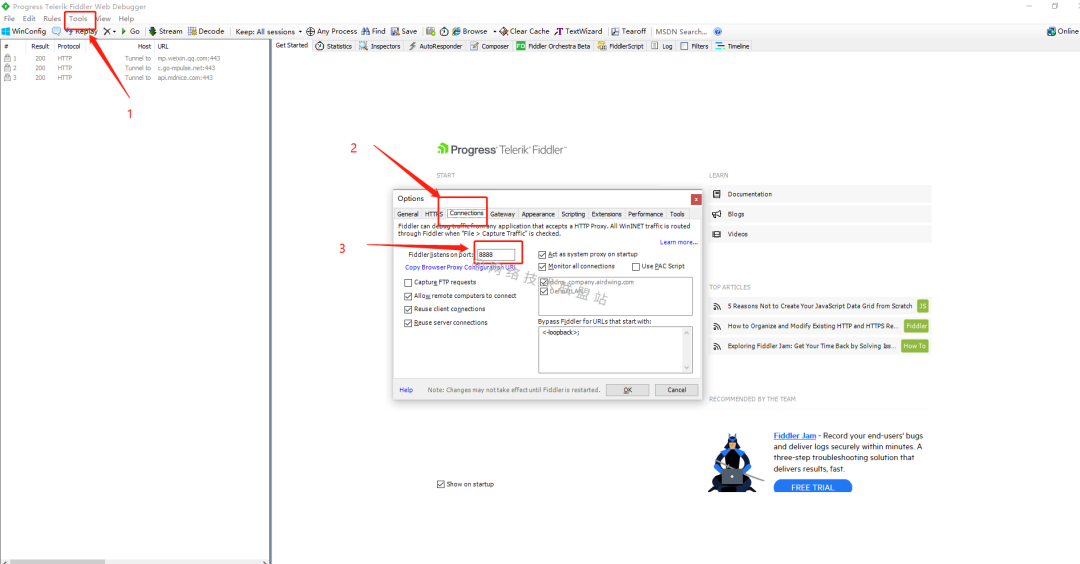Open the dropdown arrow beside Remove X
Viewport: 1080px width, 564px height.
pyautogui.click(x=114, y=32)
